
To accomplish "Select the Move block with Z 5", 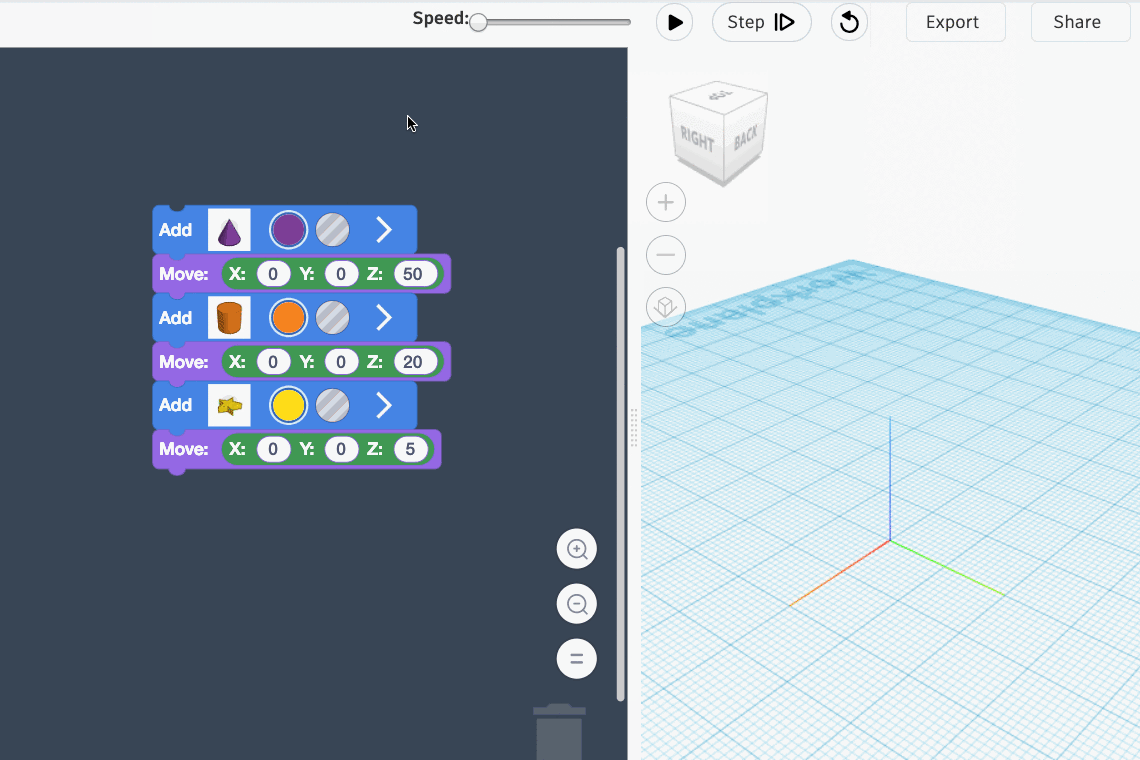I will coord(297,449).
